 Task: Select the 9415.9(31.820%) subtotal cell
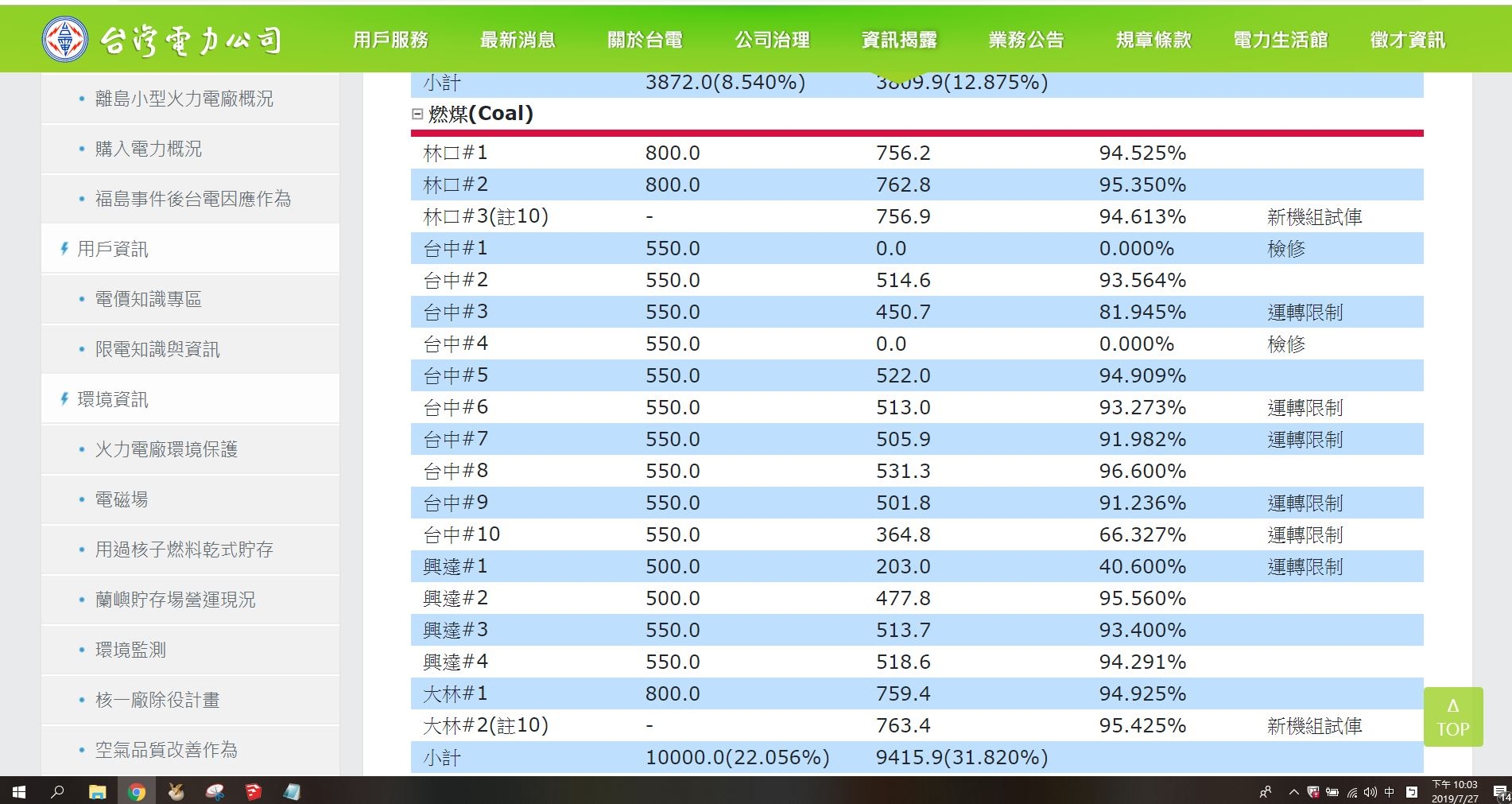click(x=962, y=757)
